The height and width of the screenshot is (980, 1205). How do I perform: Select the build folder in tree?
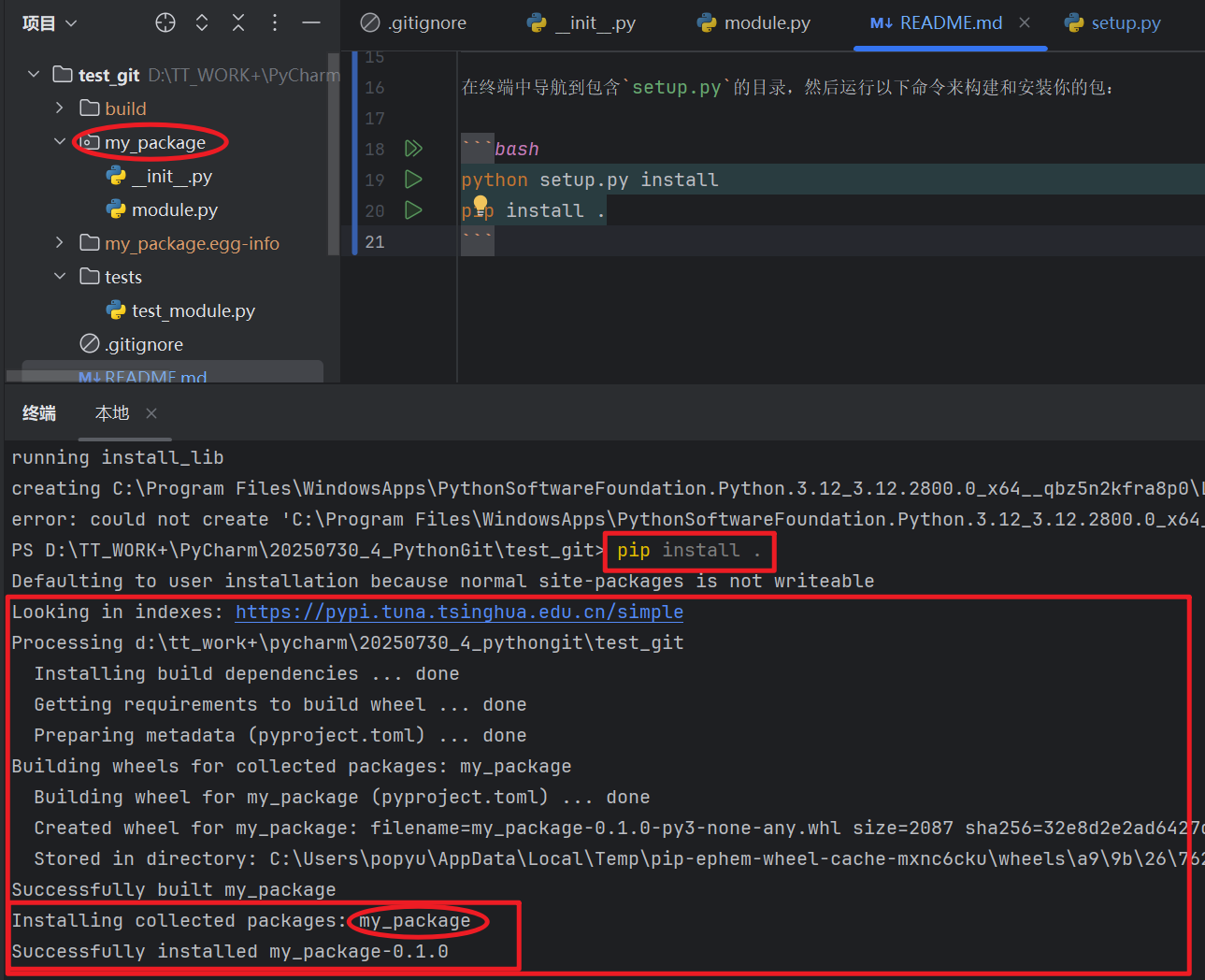pyautogui.click(x=125, y=108)
